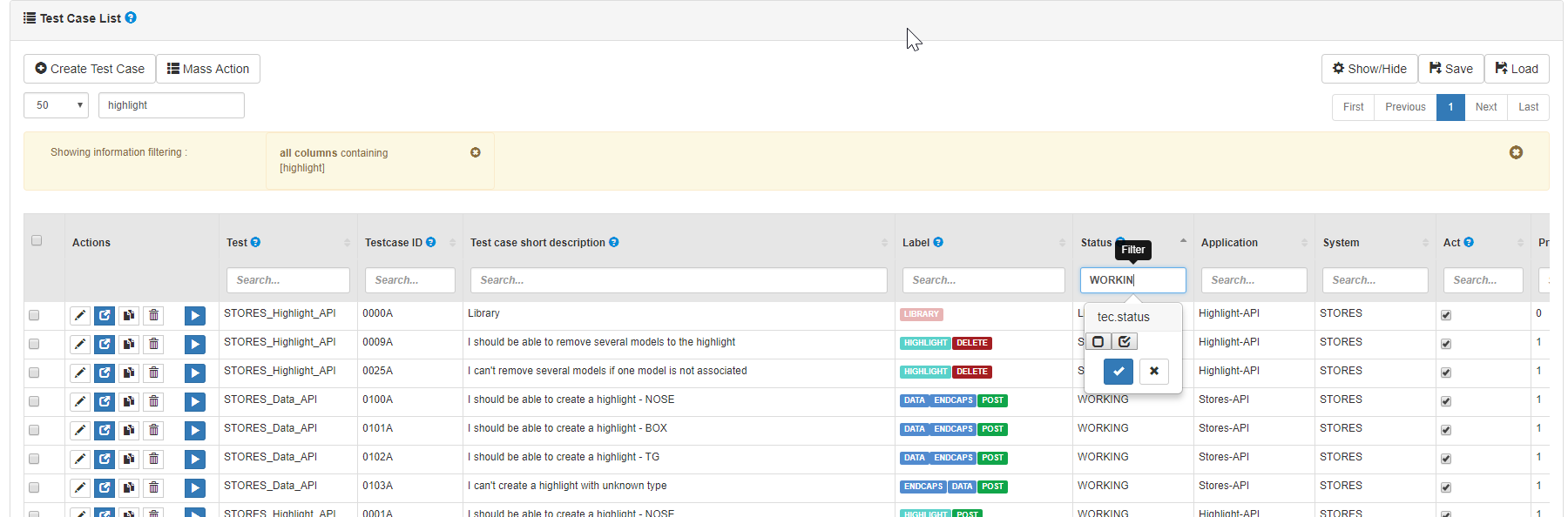Run test case 0000A play button
1568x517 pixels.
point(195,315)
